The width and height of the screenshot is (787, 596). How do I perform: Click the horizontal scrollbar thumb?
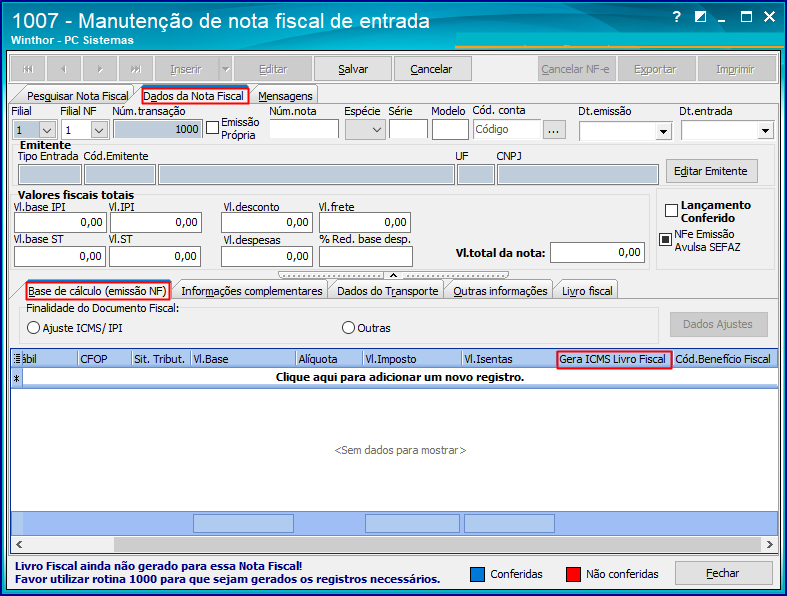(438, 544)
